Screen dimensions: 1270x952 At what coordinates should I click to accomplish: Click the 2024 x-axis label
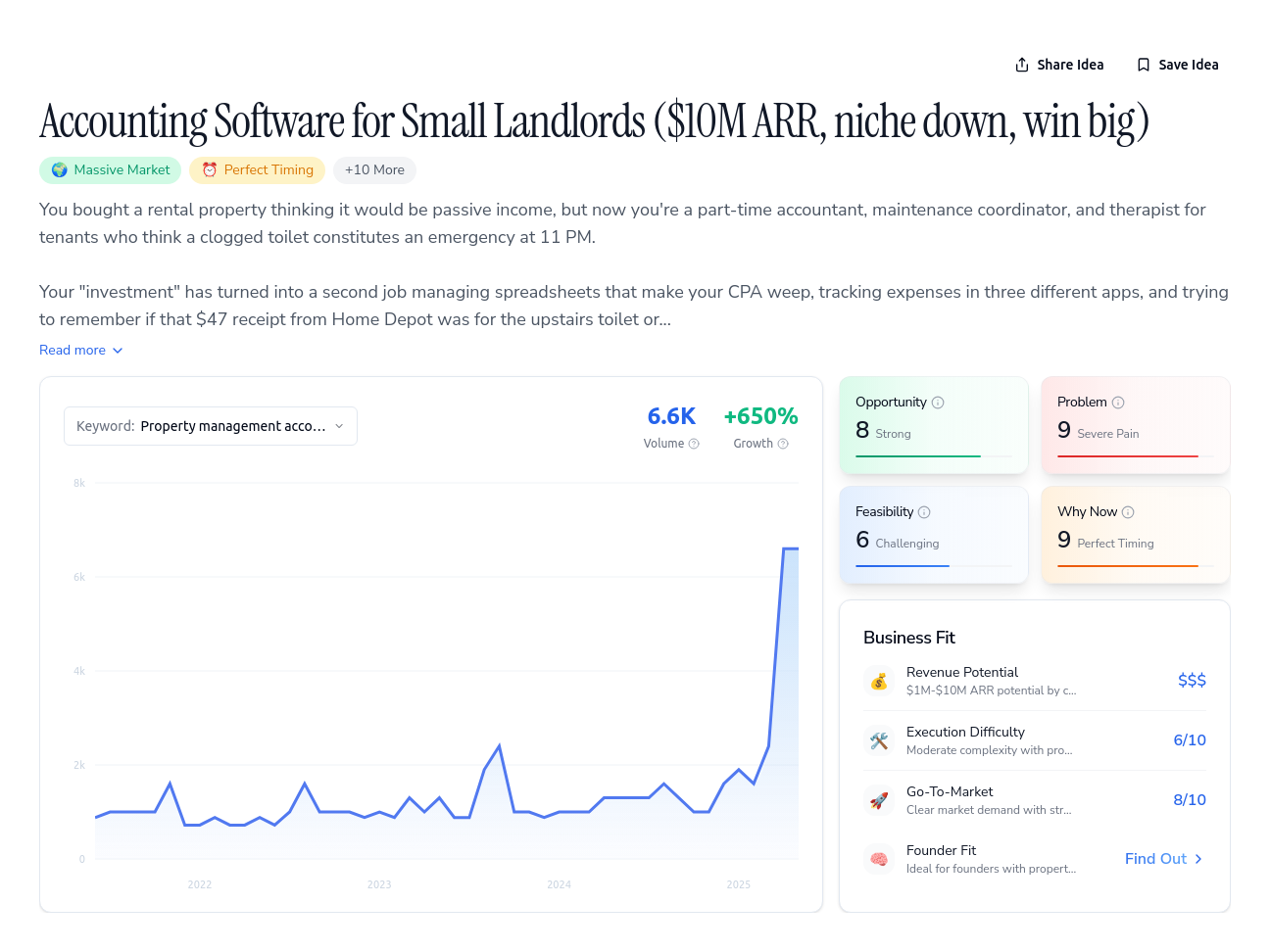click(x=559, y=884)
